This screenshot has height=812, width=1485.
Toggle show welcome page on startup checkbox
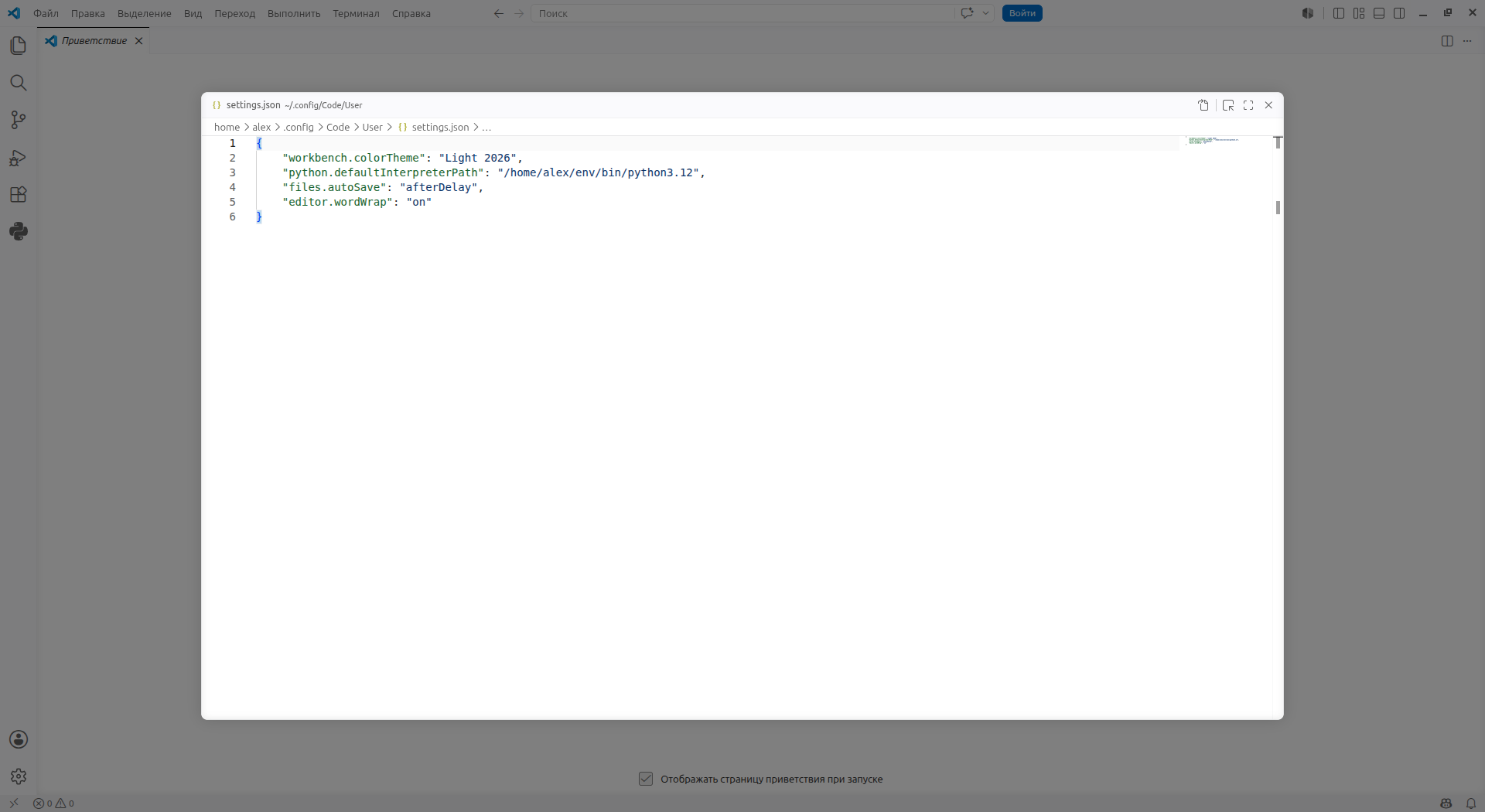point(646,779)
